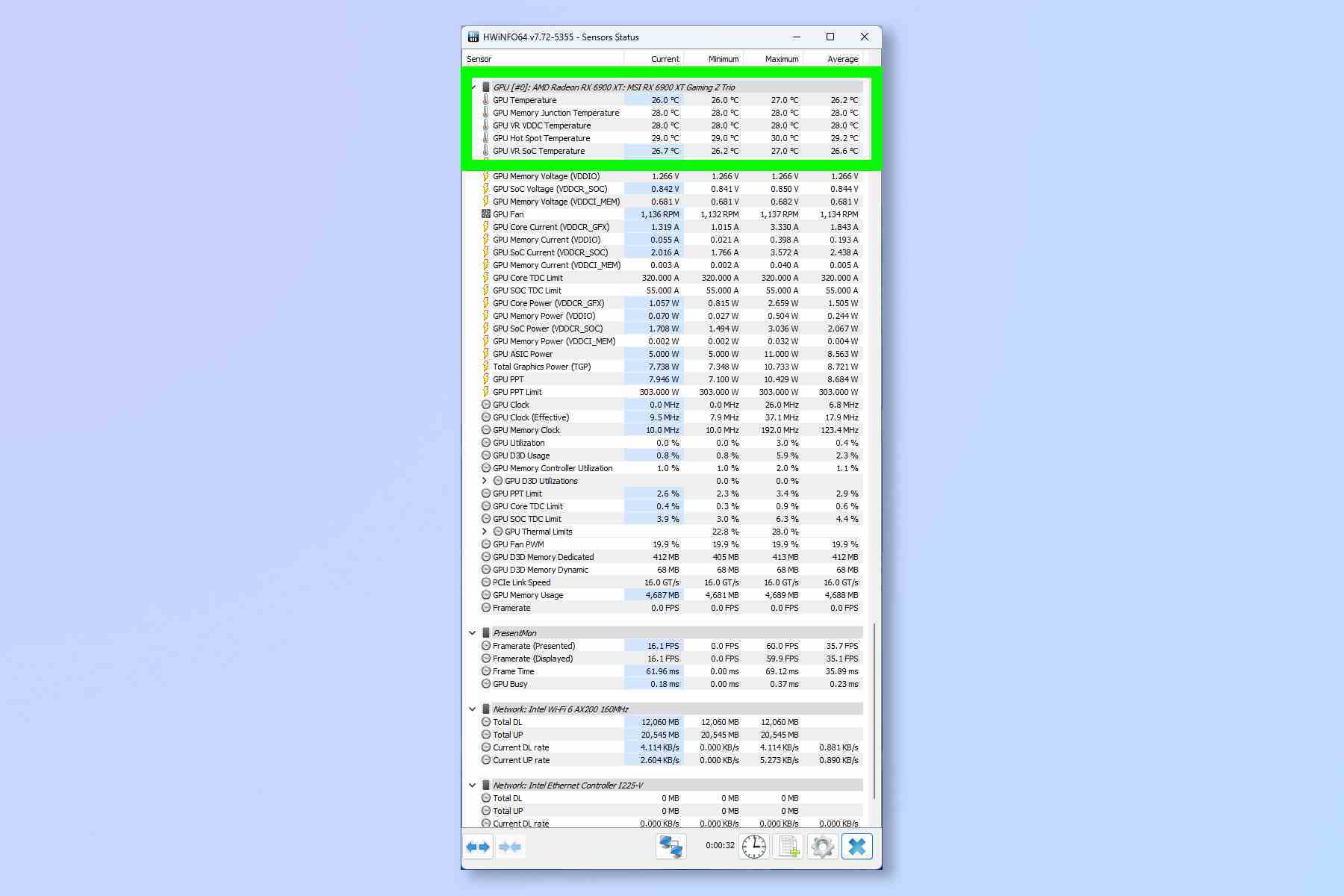Viewport: 1344px width, 896px height.
Task: Click the Frame Time row icon
Action: pos(486,671)
